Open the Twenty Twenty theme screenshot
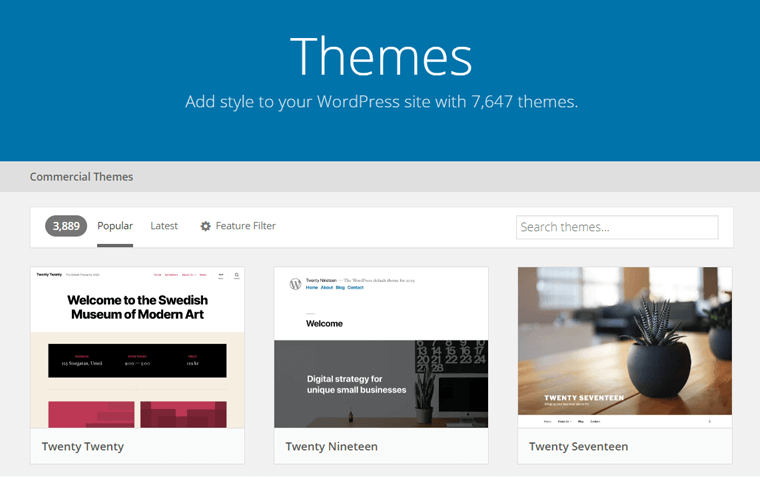 [137, 347]
